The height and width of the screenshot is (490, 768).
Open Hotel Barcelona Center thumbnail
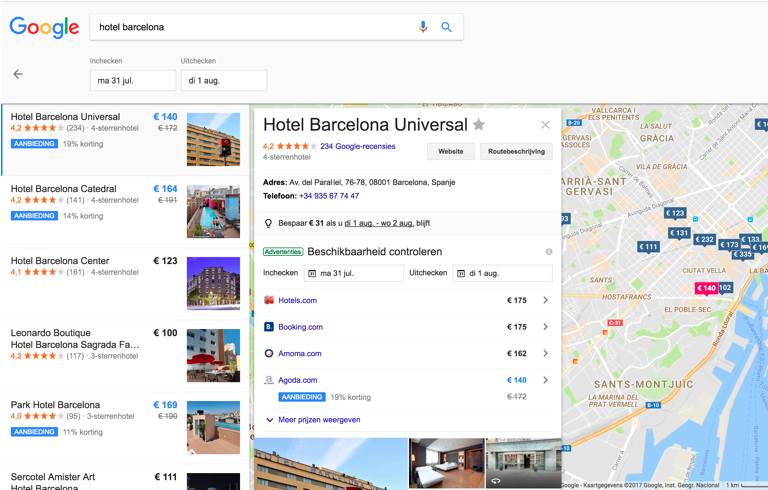click(x=214, y=284)
